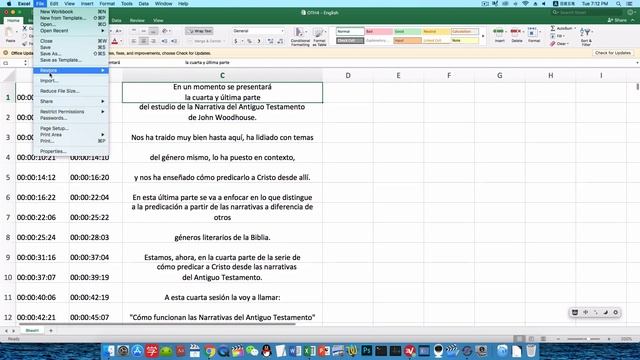
Task: Expand the cell styles gallery arrow
Action: coord(483,36)
